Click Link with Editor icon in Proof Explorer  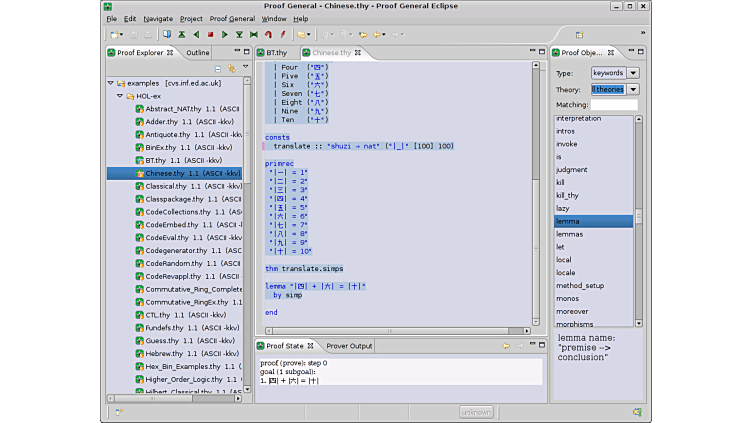click(231, 68)
